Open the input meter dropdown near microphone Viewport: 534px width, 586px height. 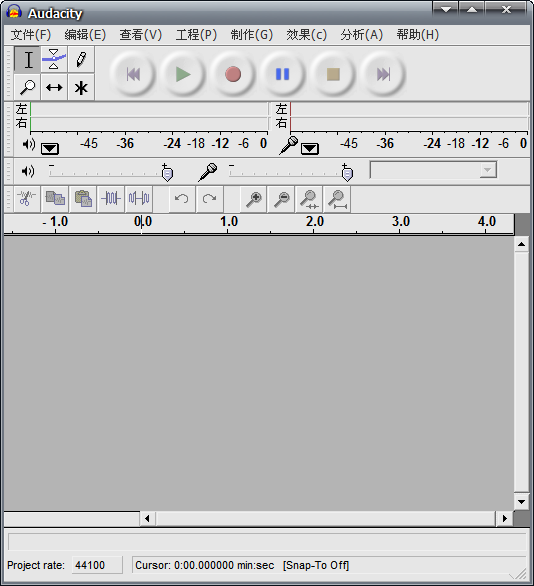(310, 149)
